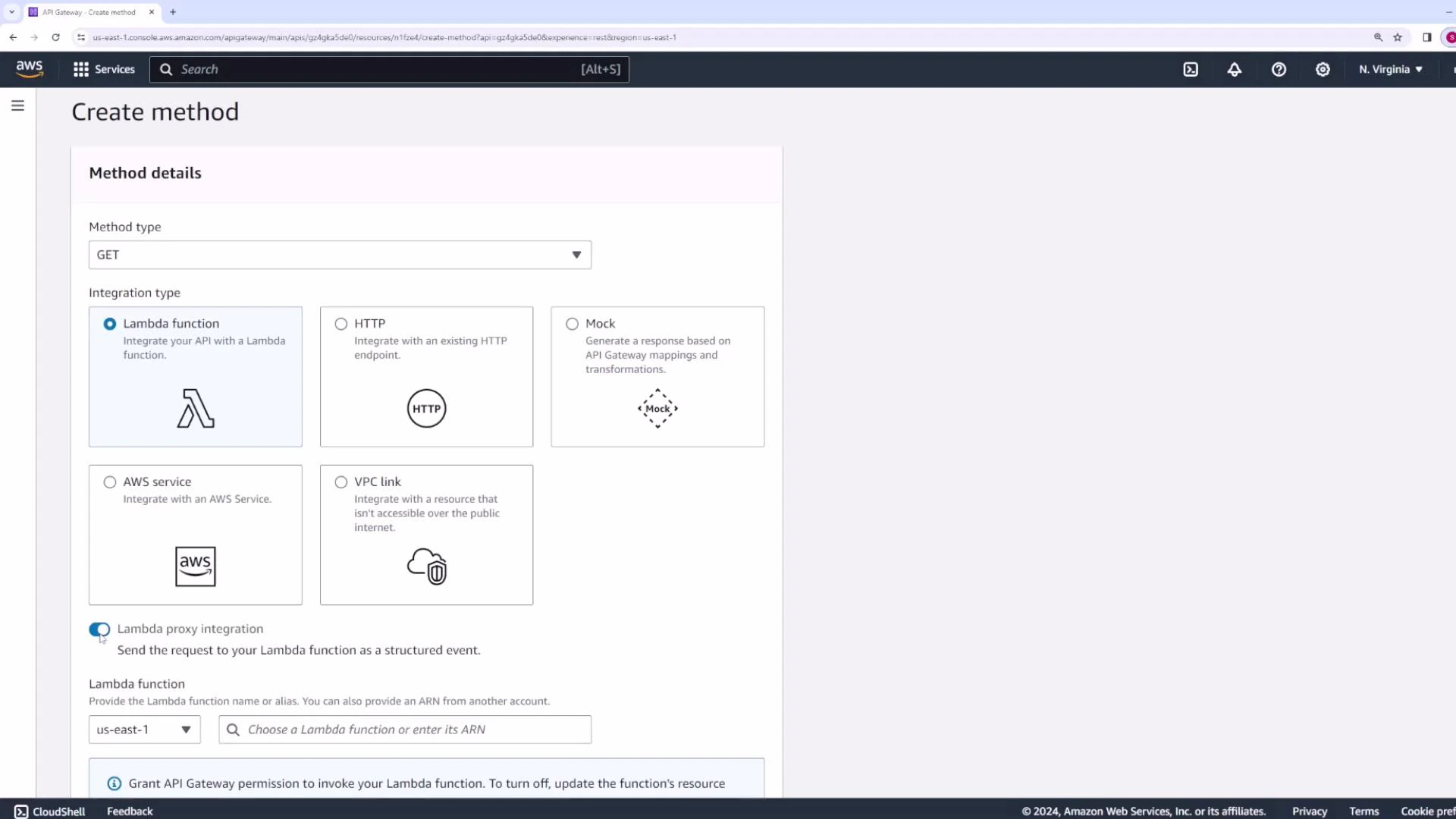
Task: Click the AWS home logo
Action: point(30,69)
